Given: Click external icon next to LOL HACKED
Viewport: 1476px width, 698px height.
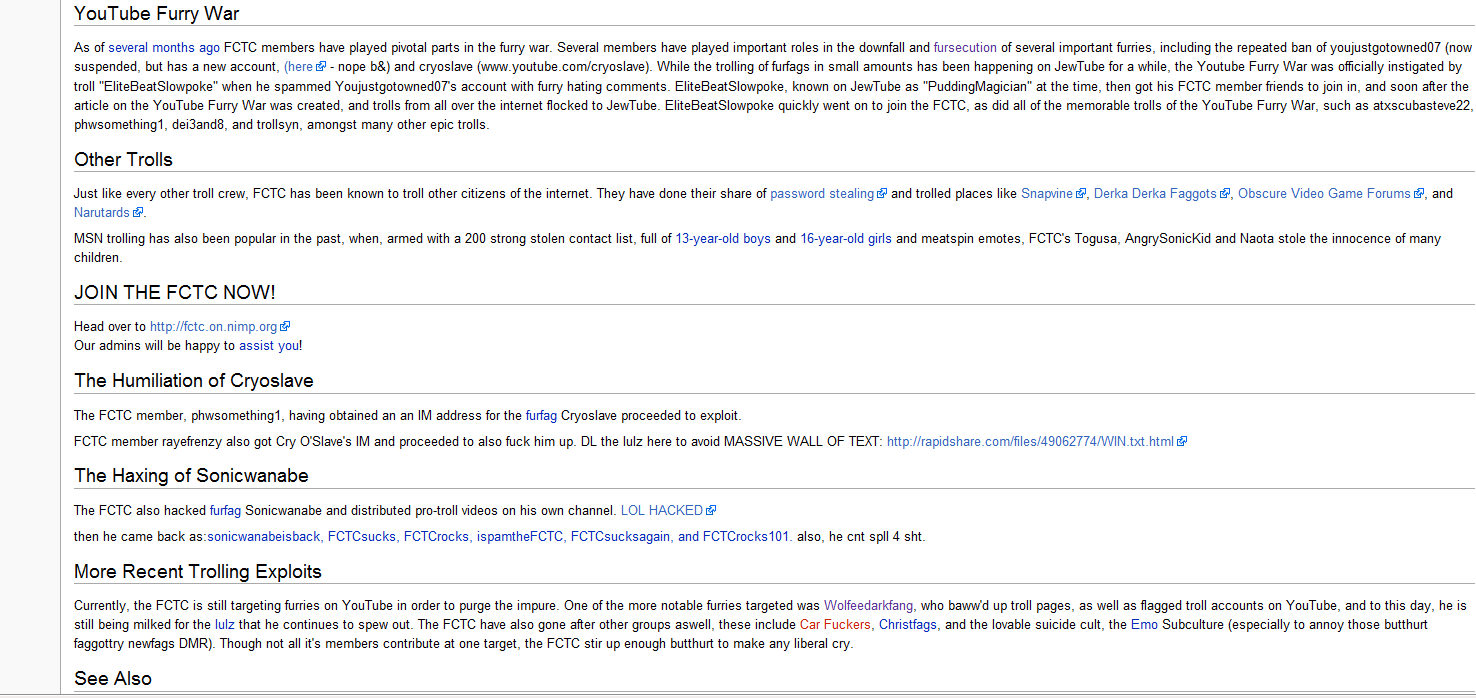Looking at the screenshot, I should coord(711,511).
